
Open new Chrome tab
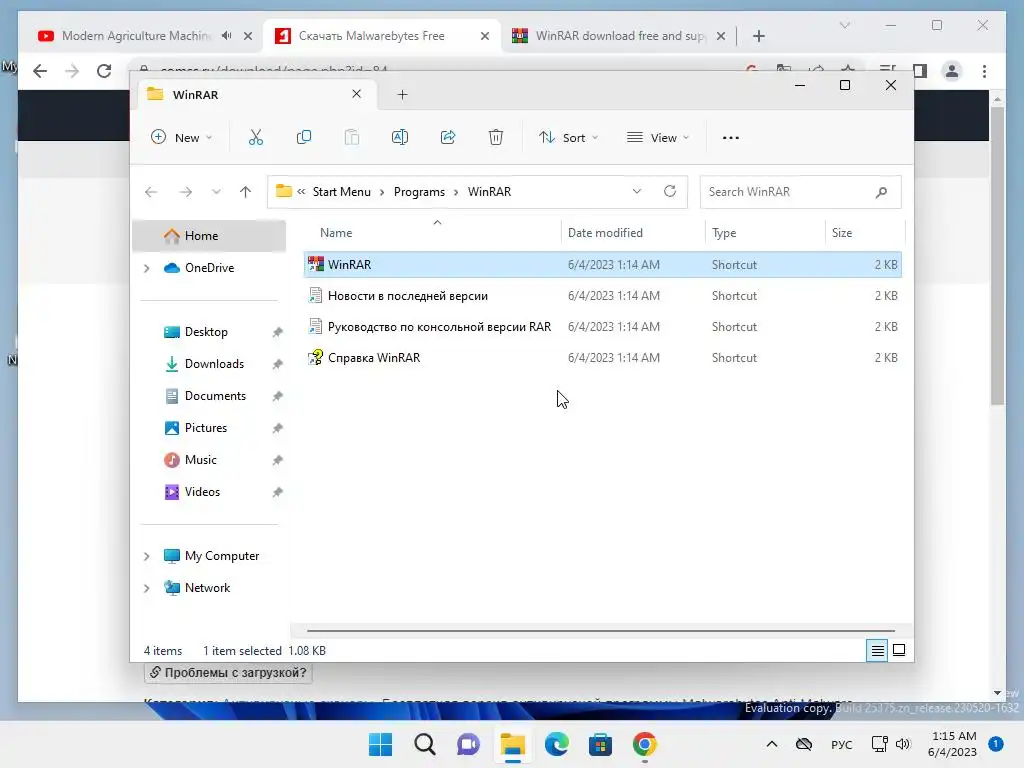(758, 36)
